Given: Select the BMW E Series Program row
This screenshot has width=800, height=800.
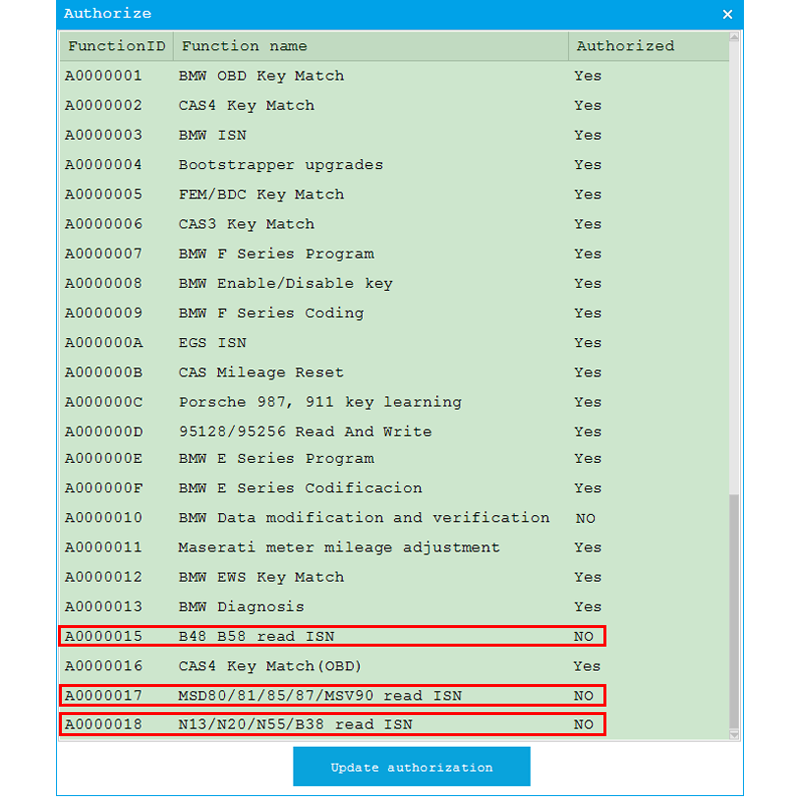Looking at the screenshot, I should 394,459.
